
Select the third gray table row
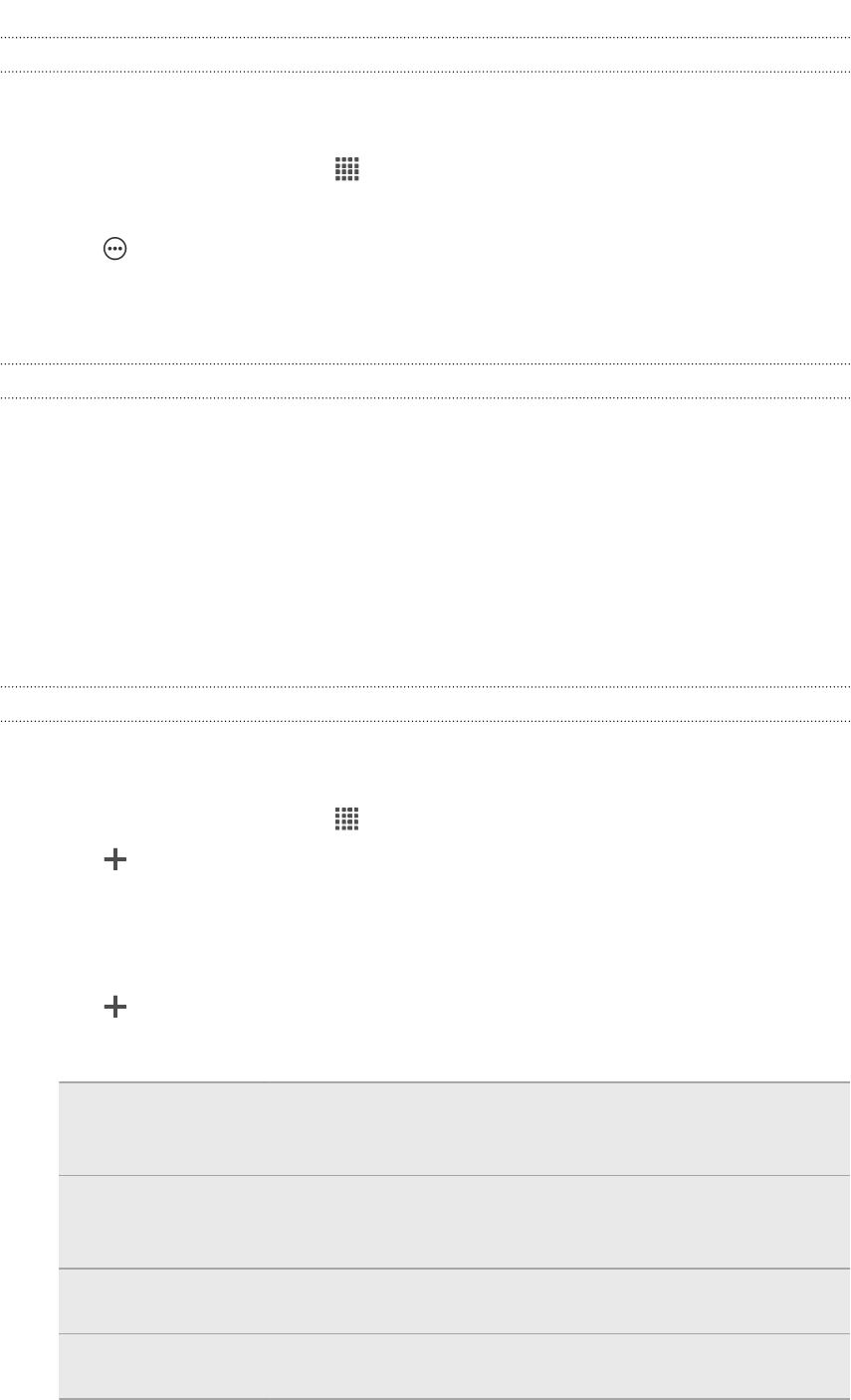pos(454,1300)
